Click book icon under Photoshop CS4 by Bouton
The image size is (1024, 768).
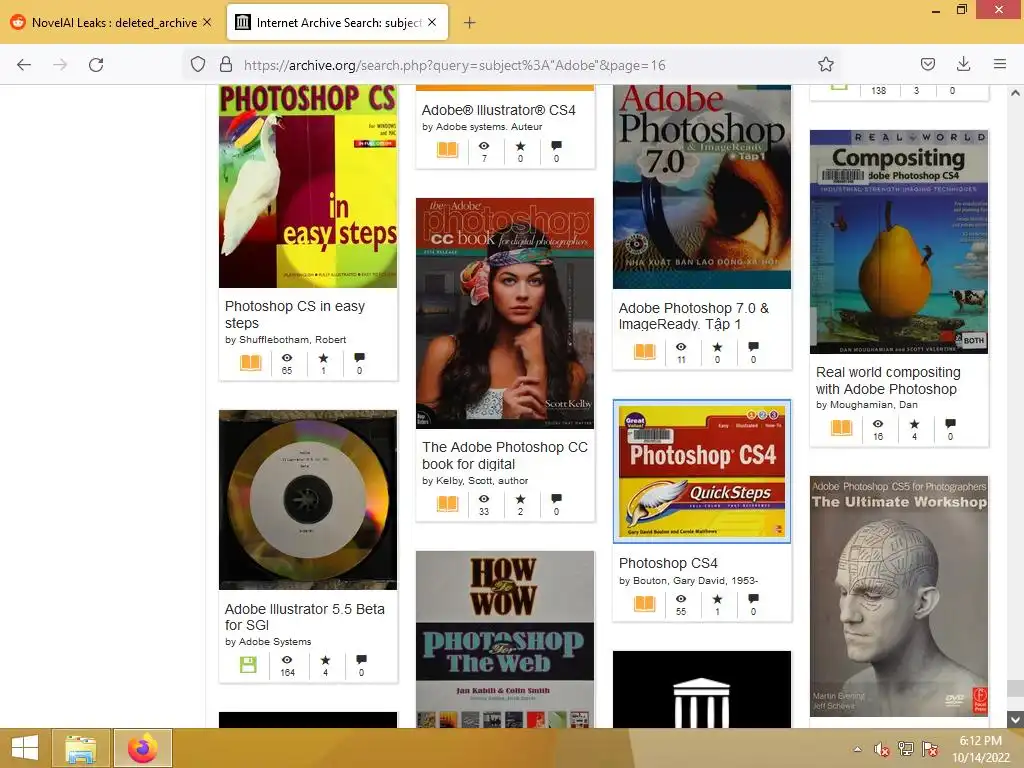pyautogui.click(x=645, y=603)
